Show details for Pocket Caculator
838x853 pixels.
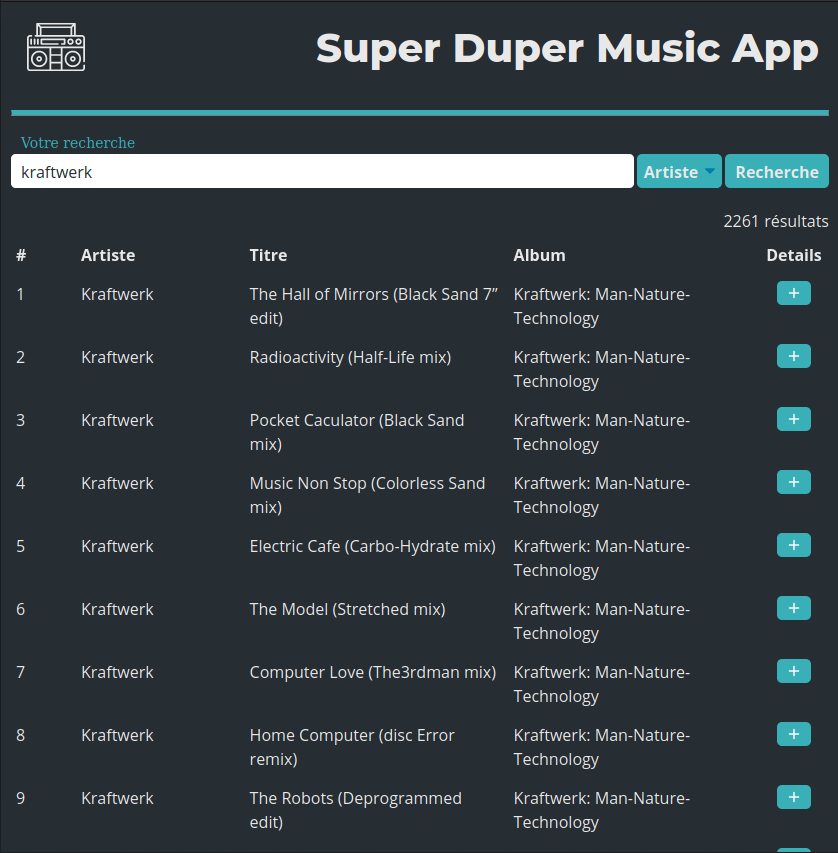(793, 419)
